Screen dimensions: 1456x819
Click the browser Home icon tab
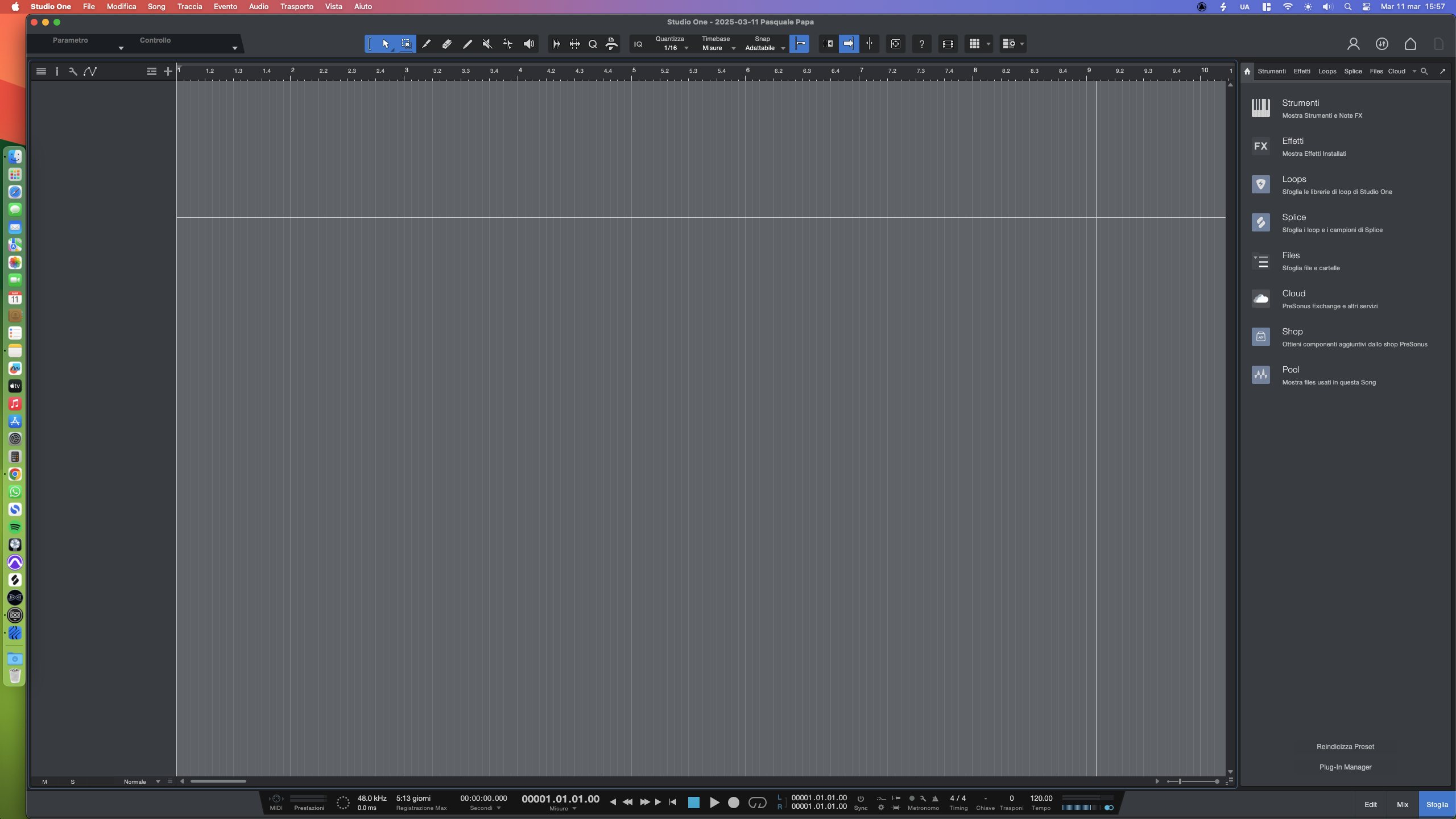coord(1247,71)
